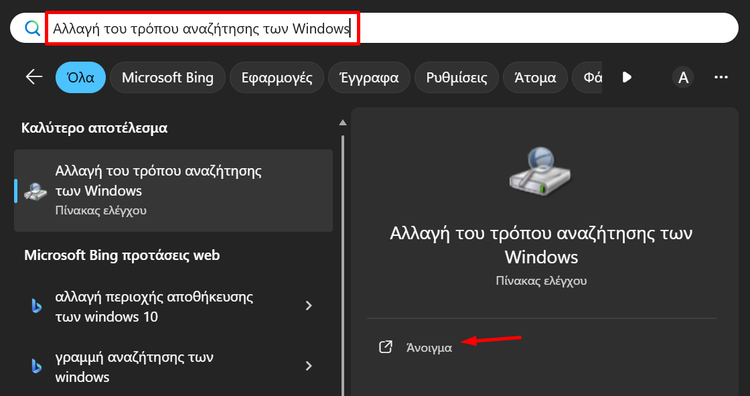The height and width of the screenshot is (396, 750).
Task: Switch to the Έγγραφα tab
Action: point(369,77)
